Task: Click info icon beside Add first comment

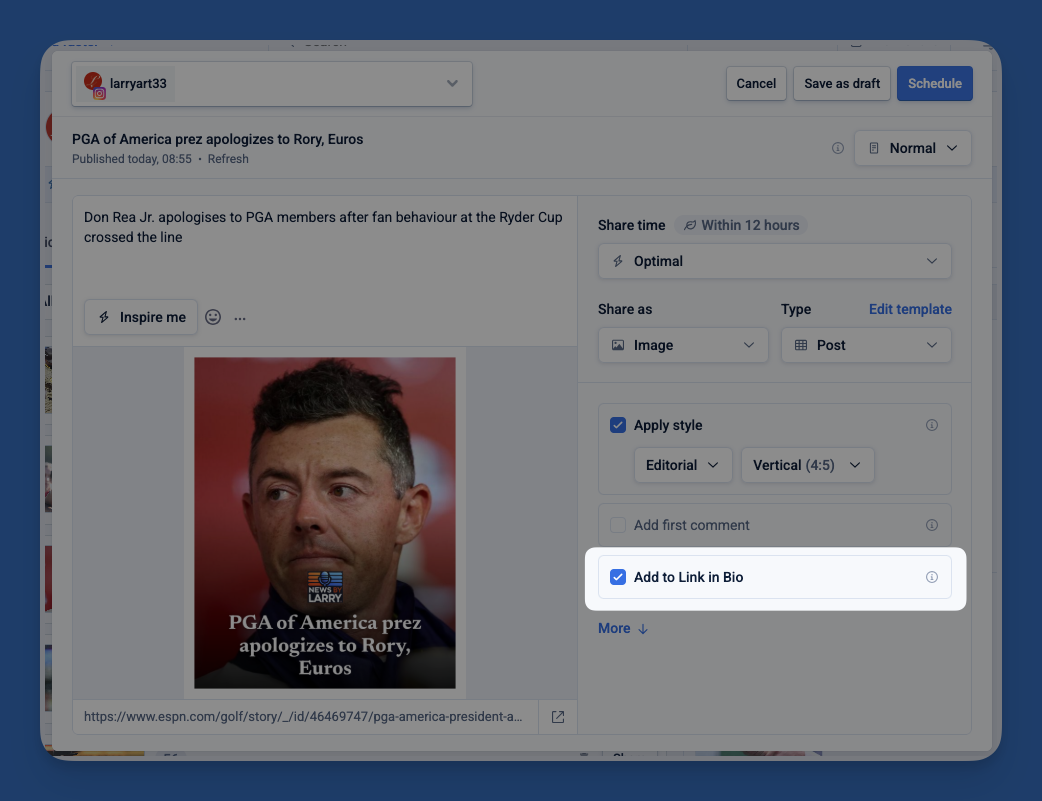Action: (932, 525)
